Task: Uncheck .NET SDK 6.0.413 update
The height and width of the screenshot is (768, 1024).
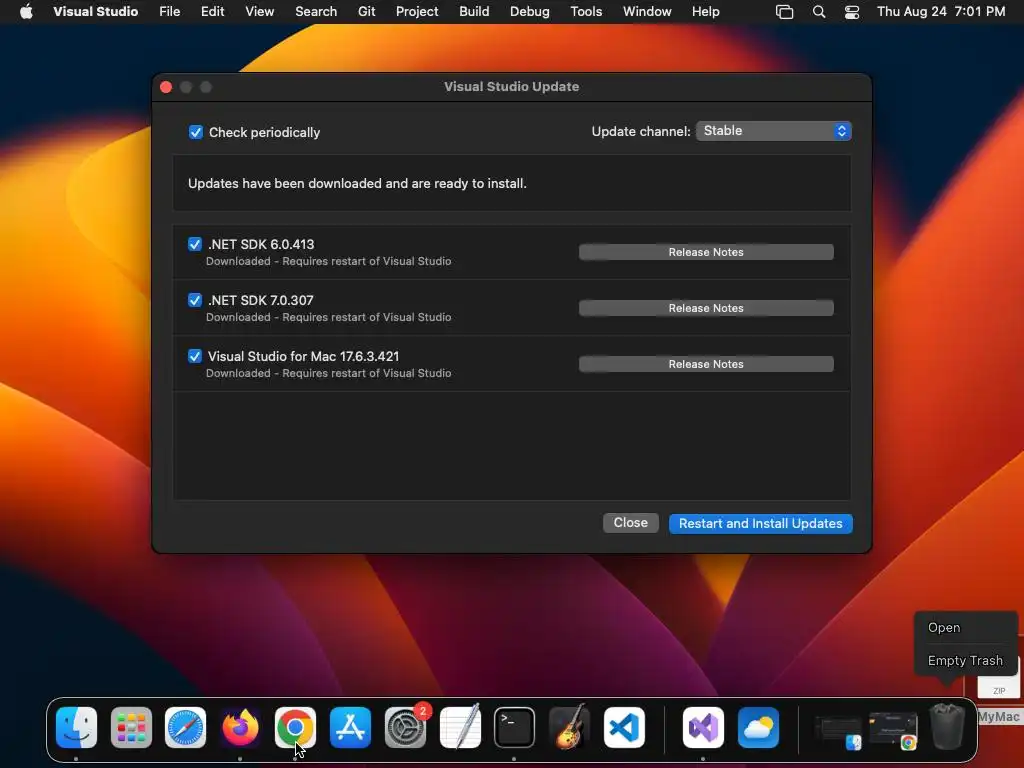Action: tap(195, 244)
